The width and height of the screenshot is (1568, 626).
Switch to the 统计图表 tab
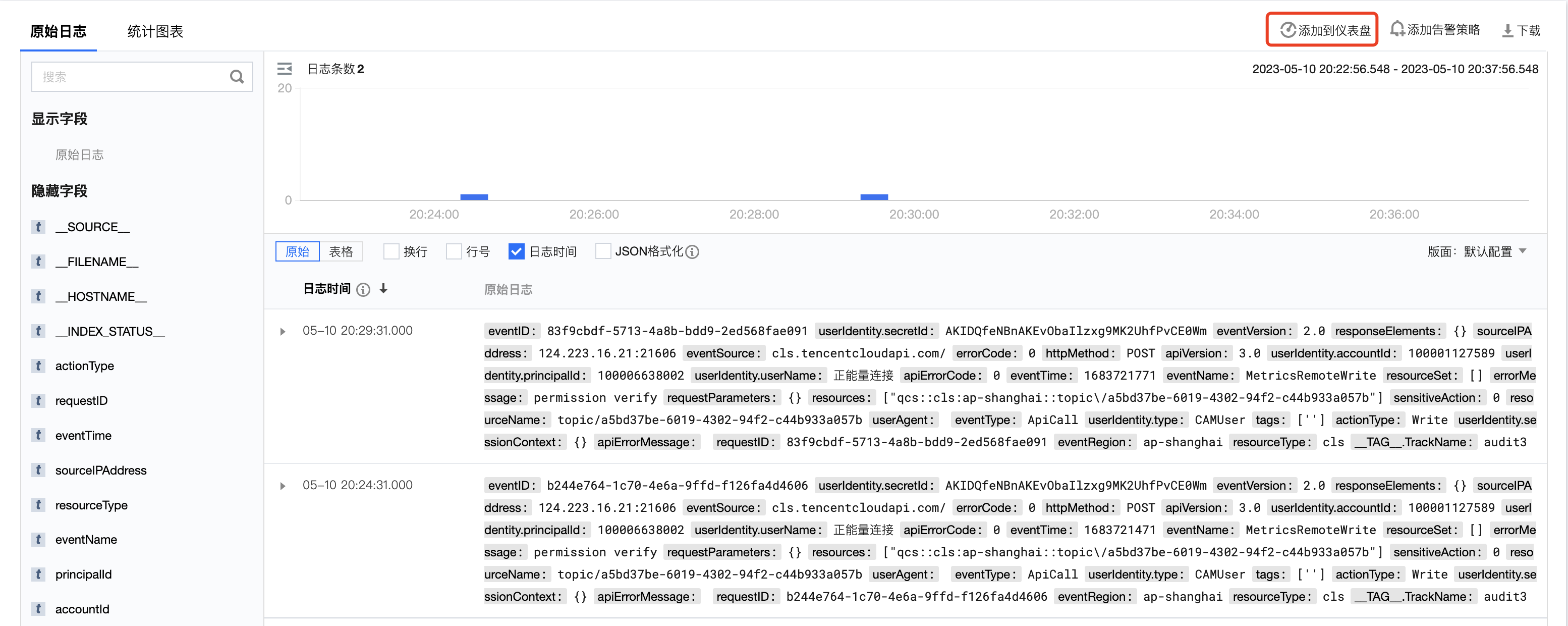coord(155,32)
